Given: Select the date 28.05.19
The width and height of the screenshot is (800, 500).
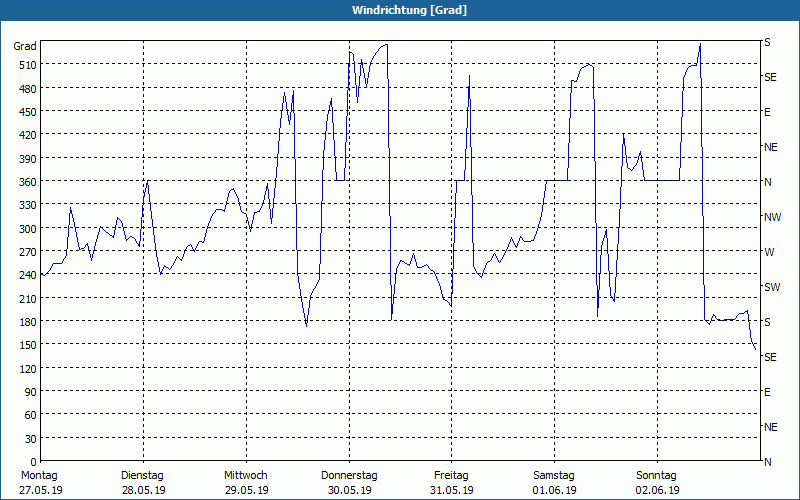Looking at the screenshot, I should (x=143, y=490).
